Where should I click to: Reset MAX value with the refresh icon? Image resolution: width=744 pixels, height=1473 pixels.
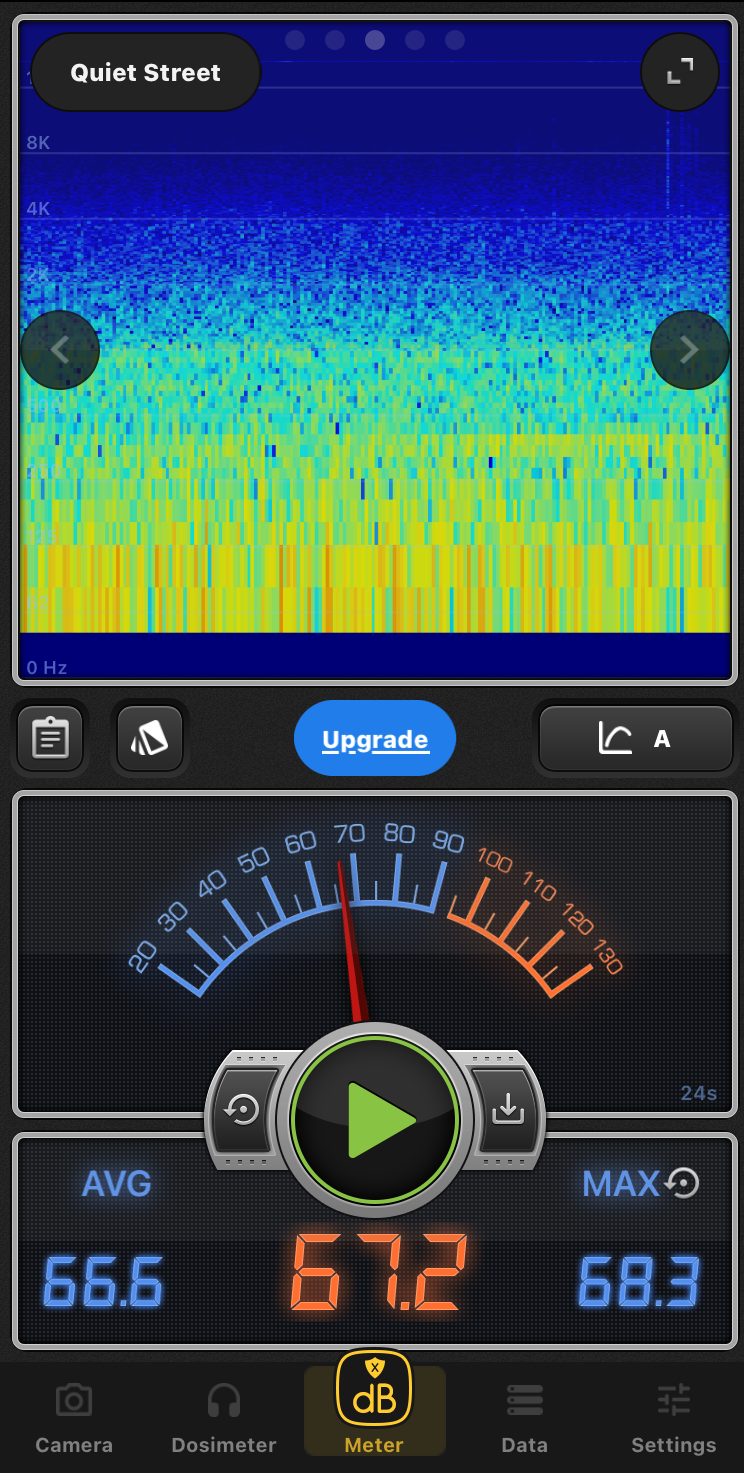pos(683,1184)
